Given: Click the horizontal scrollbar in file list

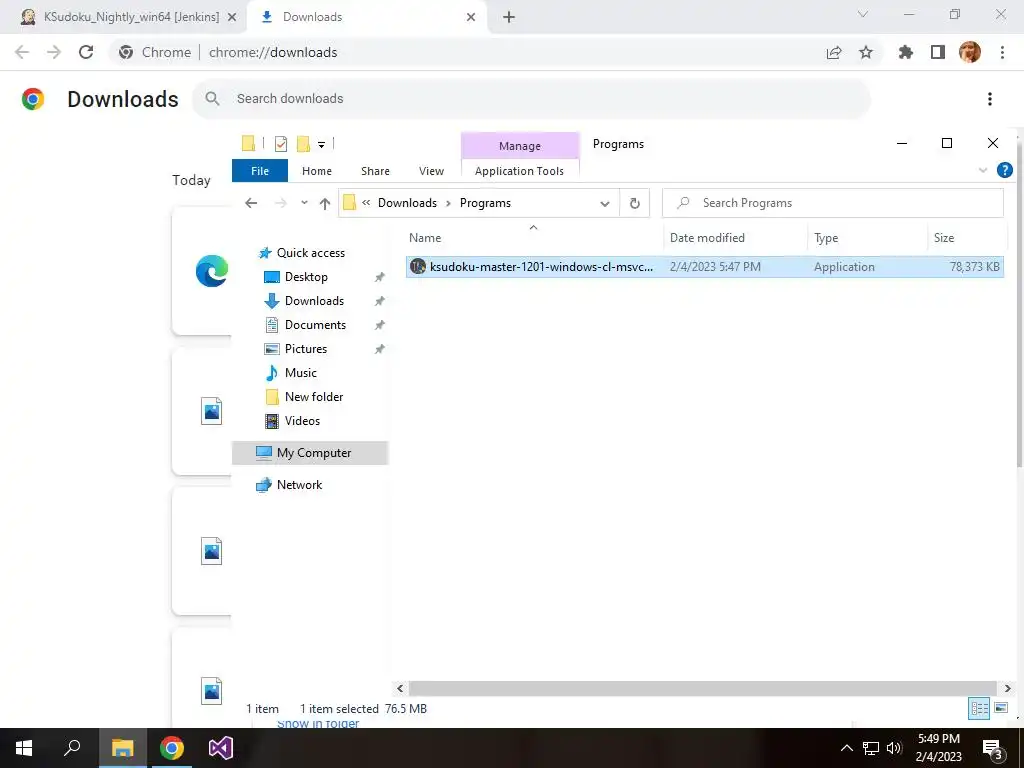Looking at the screenshot, I should 703,688.
